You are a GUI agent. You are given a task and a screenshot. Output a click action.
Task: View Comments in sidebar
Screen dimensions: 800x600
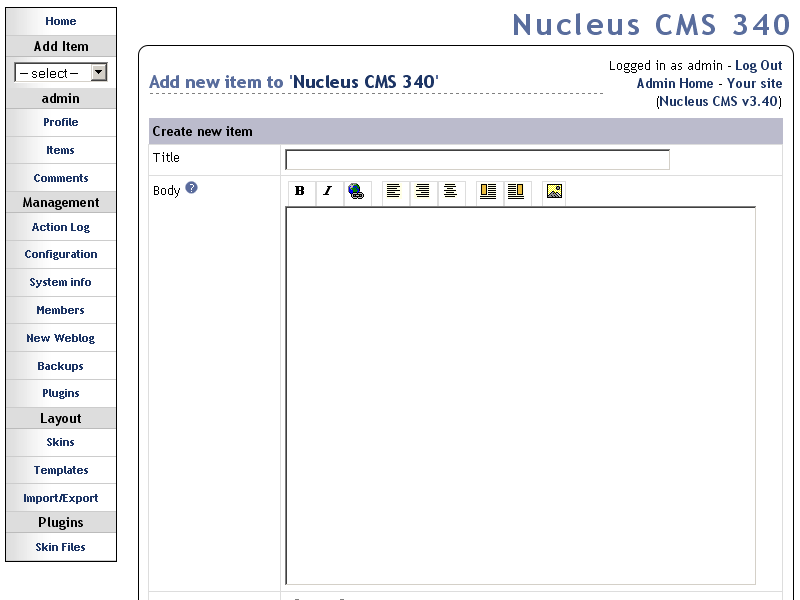click(x=61, y=178)
